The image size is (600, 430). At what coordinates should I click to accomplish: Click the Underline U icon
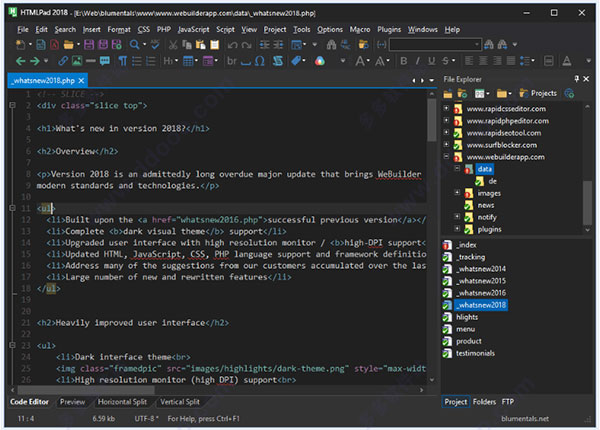[x=432, y=61]
